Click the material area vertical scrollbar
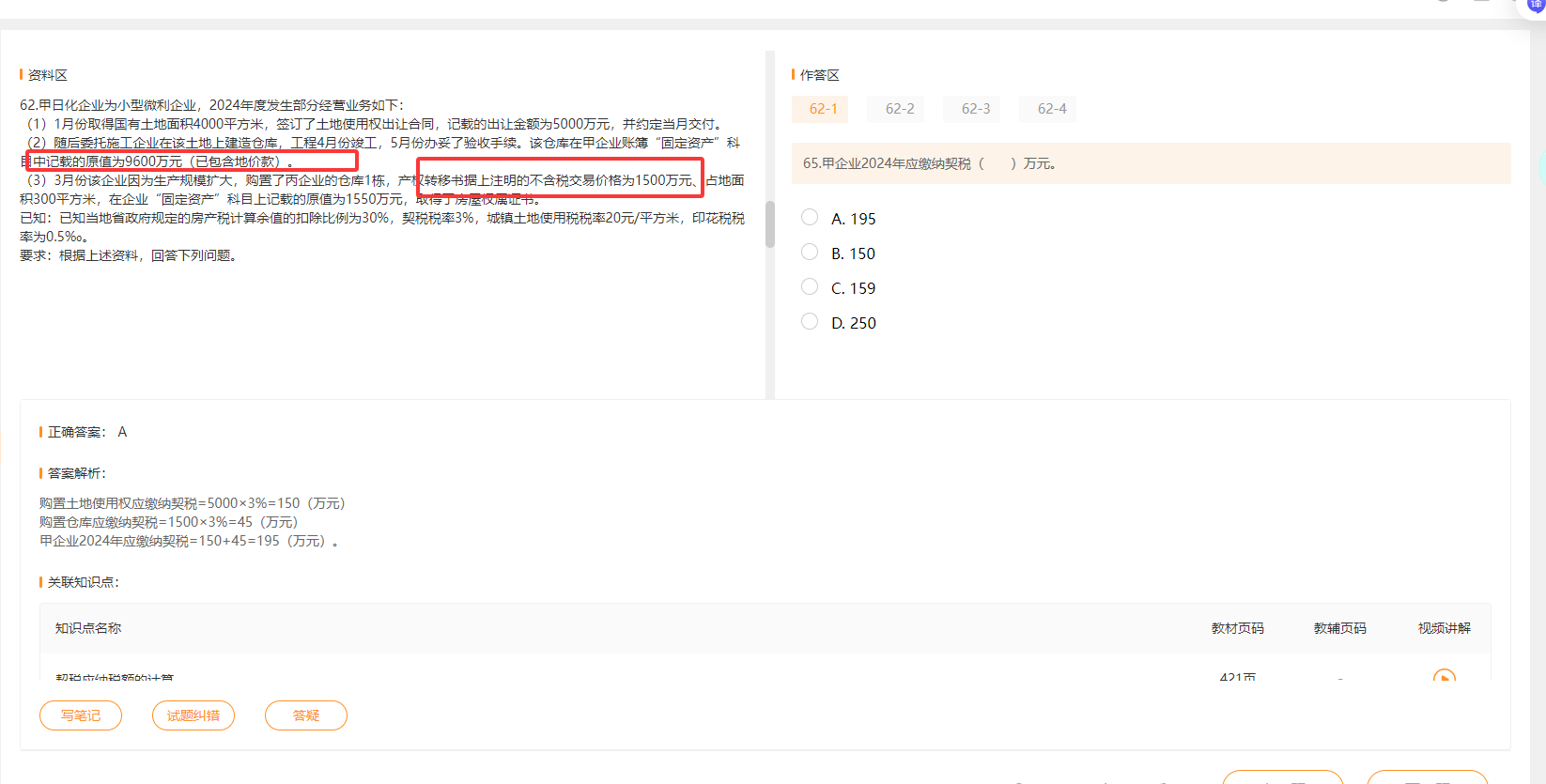 point(770,223)
